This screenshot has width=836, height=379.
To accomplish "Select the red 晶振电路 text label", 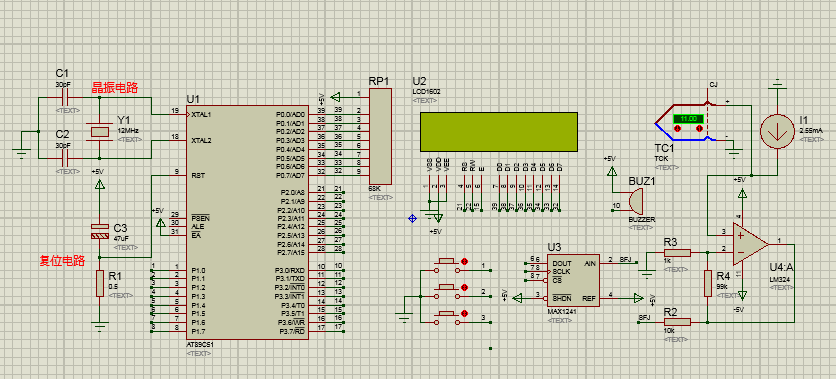I will (x=115, y=88).
